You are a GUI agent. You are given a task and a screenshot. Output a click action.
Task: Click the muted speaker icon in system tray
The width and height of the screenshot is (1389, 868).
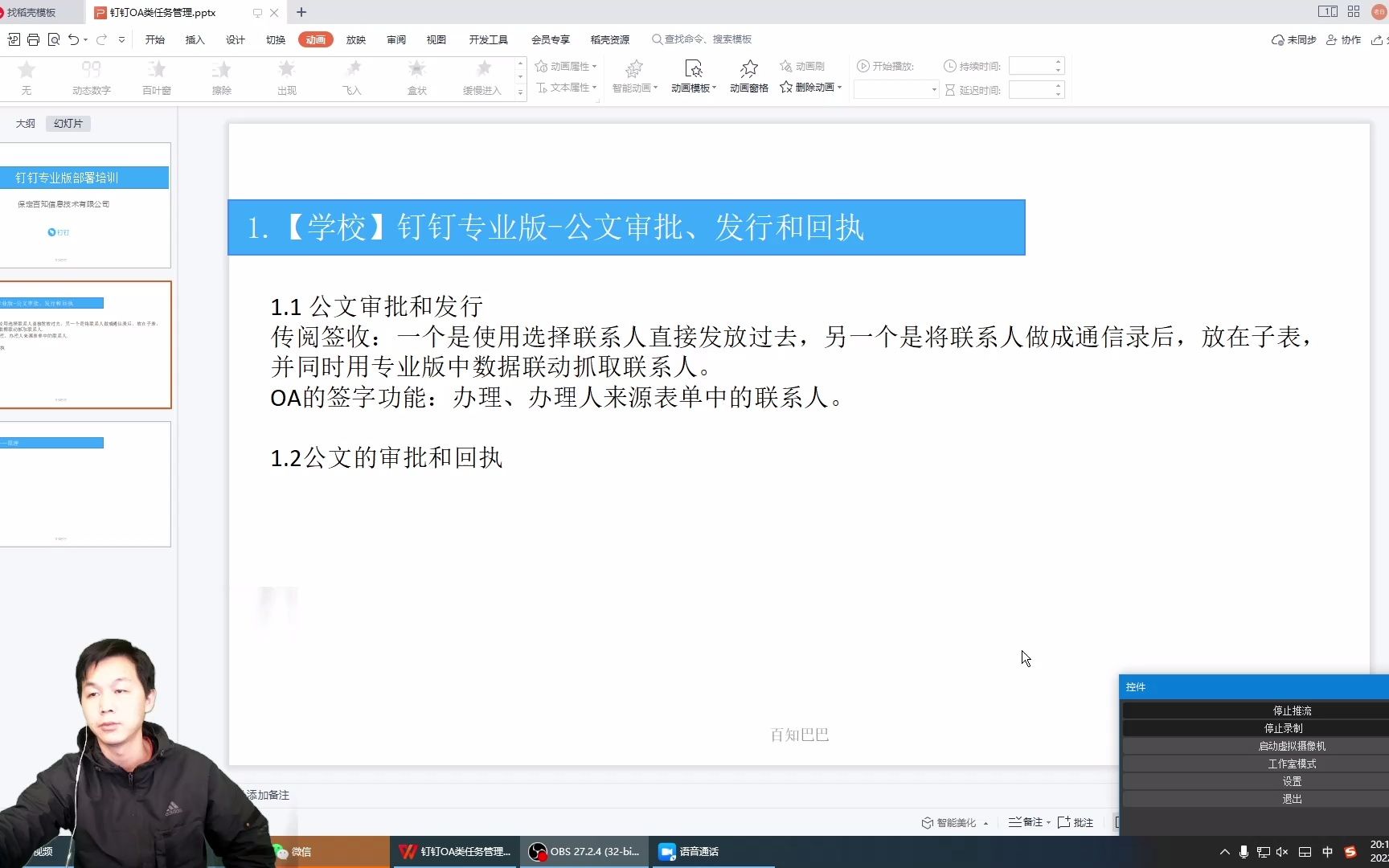pyautogui.click(x=1282, y=852)
